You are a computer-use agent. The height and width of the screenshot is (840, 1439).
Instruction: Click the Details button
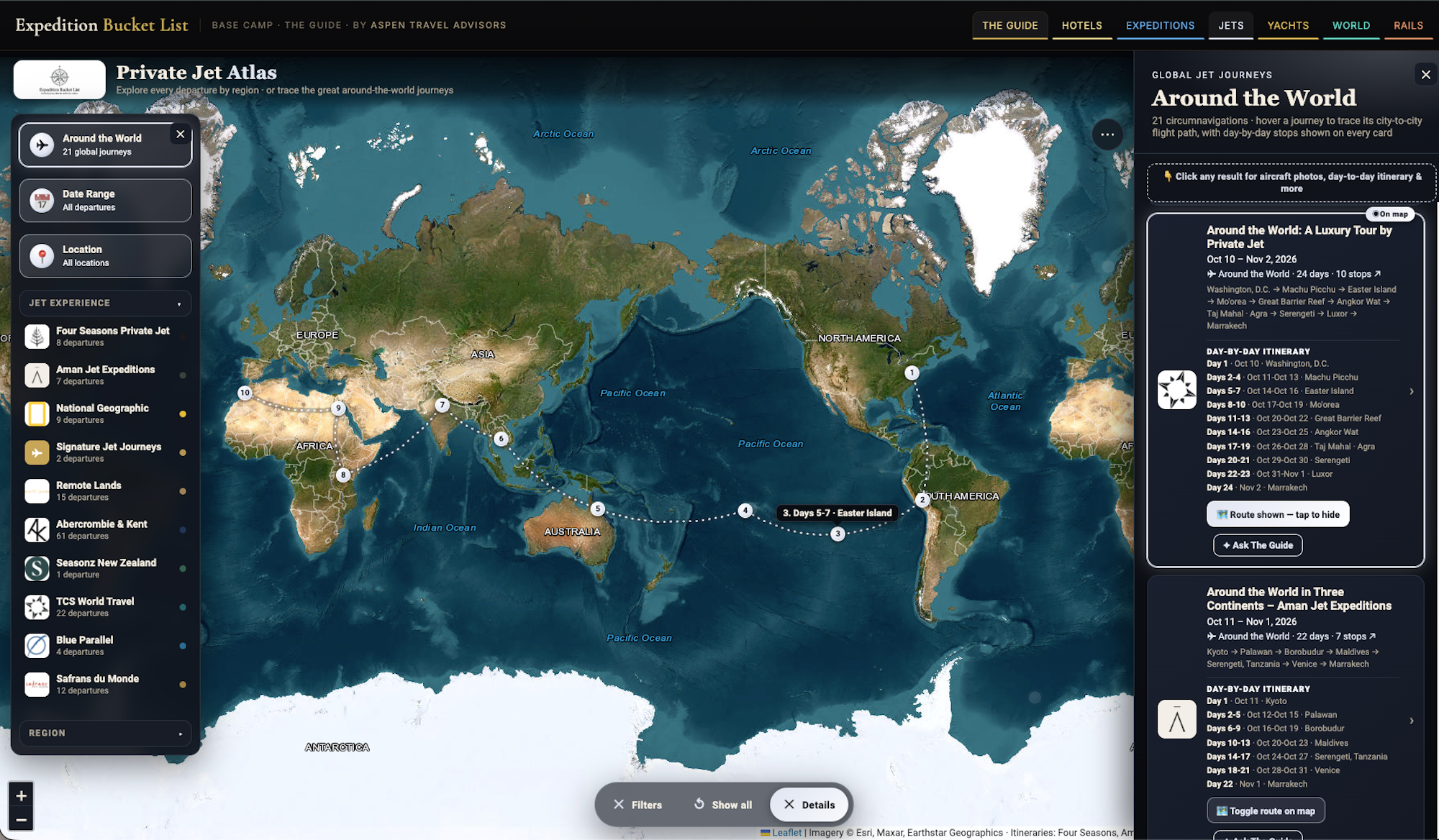(809, 805)
